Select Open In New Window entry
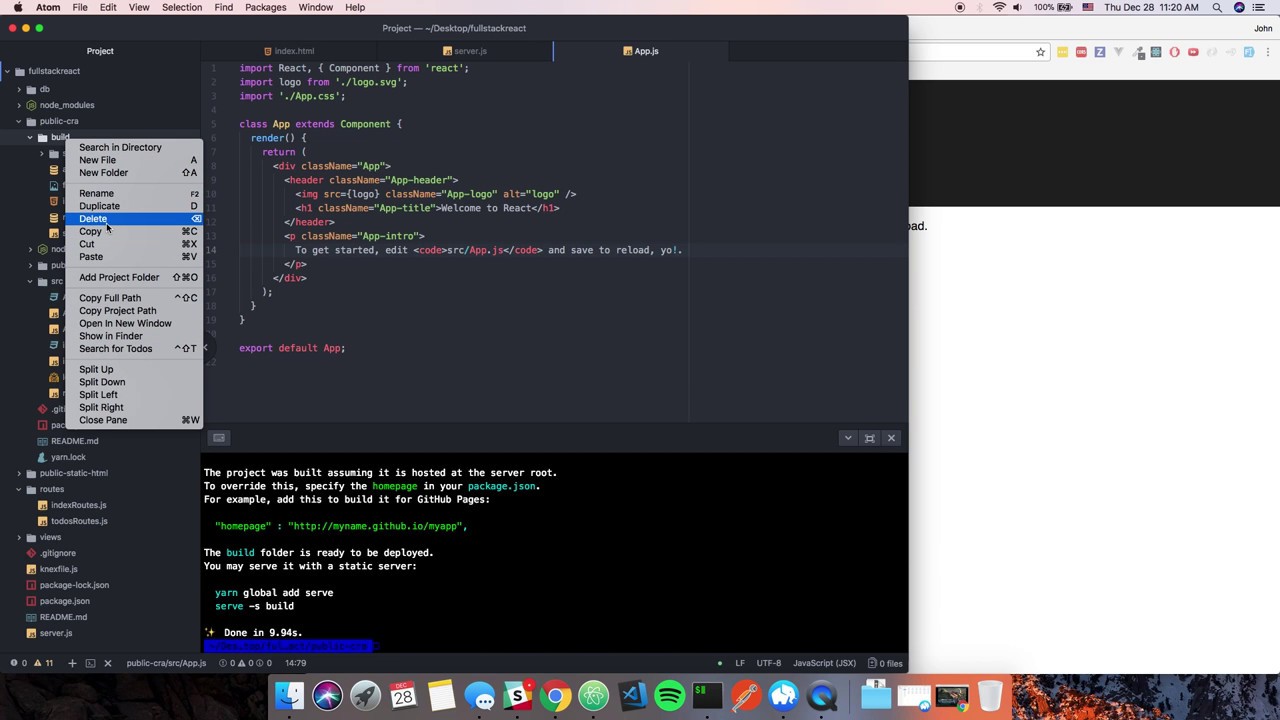Screen dimensions: 1280x720 134,323
